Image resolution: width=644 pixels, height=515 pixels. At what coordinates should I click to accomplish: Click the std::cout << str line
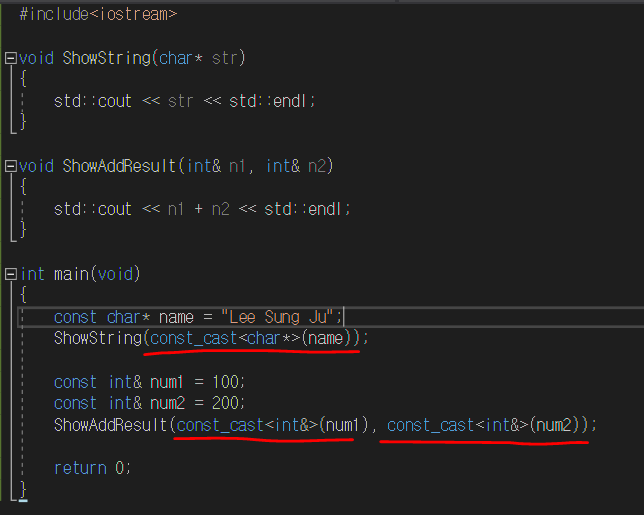coord(185,101)
